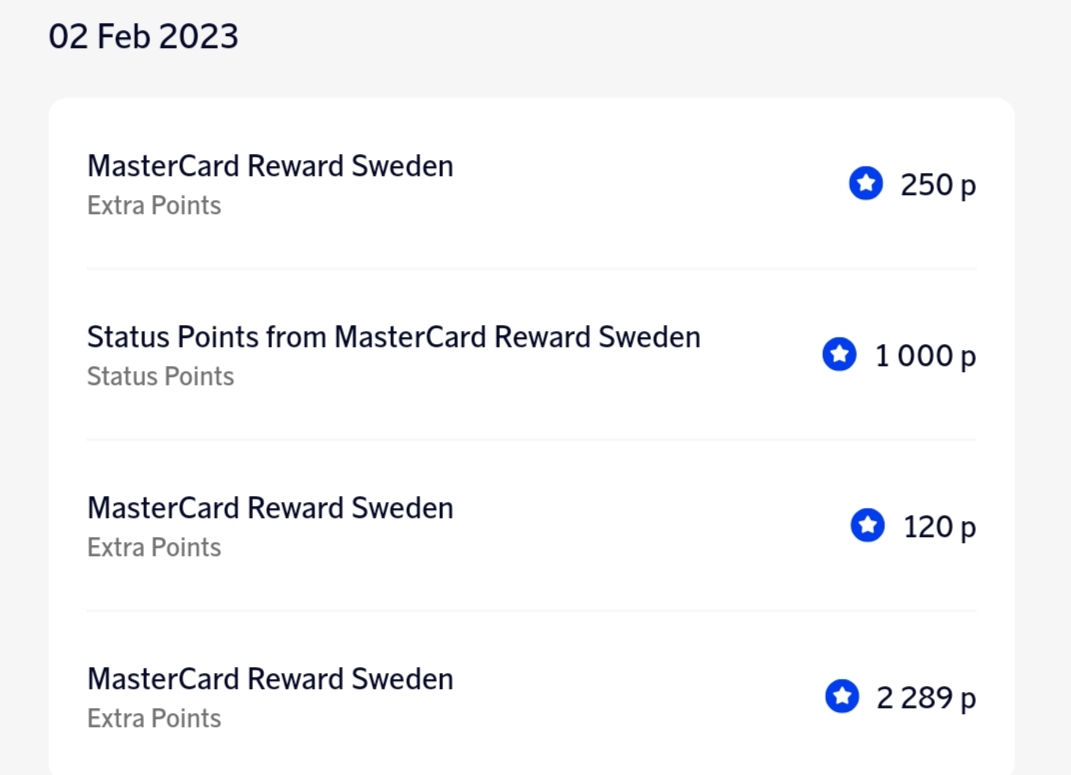The width and height of the screenshot is (1071, 775).
Task: Select the 120 p points value
Action: [939, 527]
